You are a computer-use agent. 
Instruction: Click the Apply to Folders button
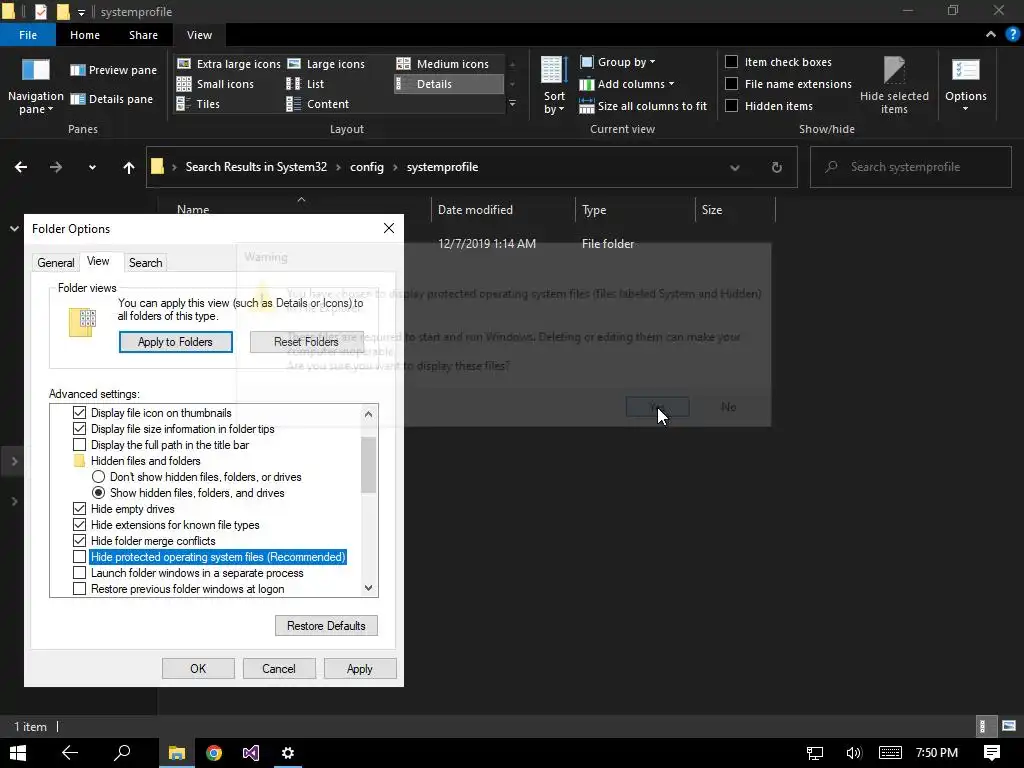coord(175,342)
